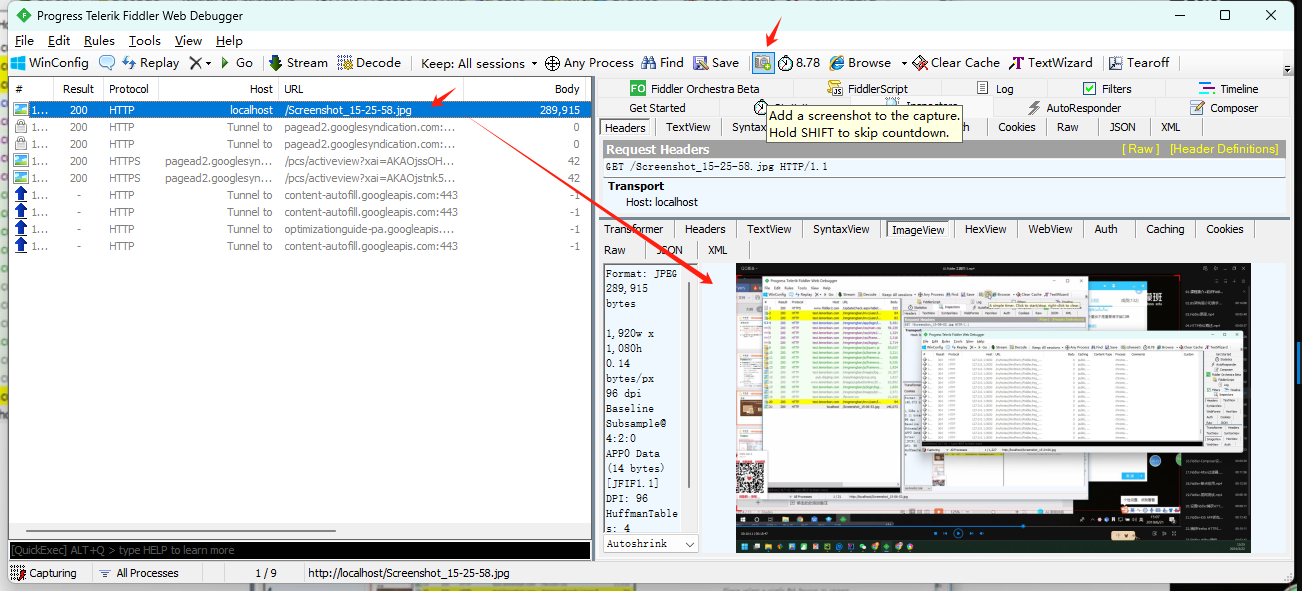Select the response Auth tab
The width and height of the screenshot is (1302, 591).
pos(1106,229)
